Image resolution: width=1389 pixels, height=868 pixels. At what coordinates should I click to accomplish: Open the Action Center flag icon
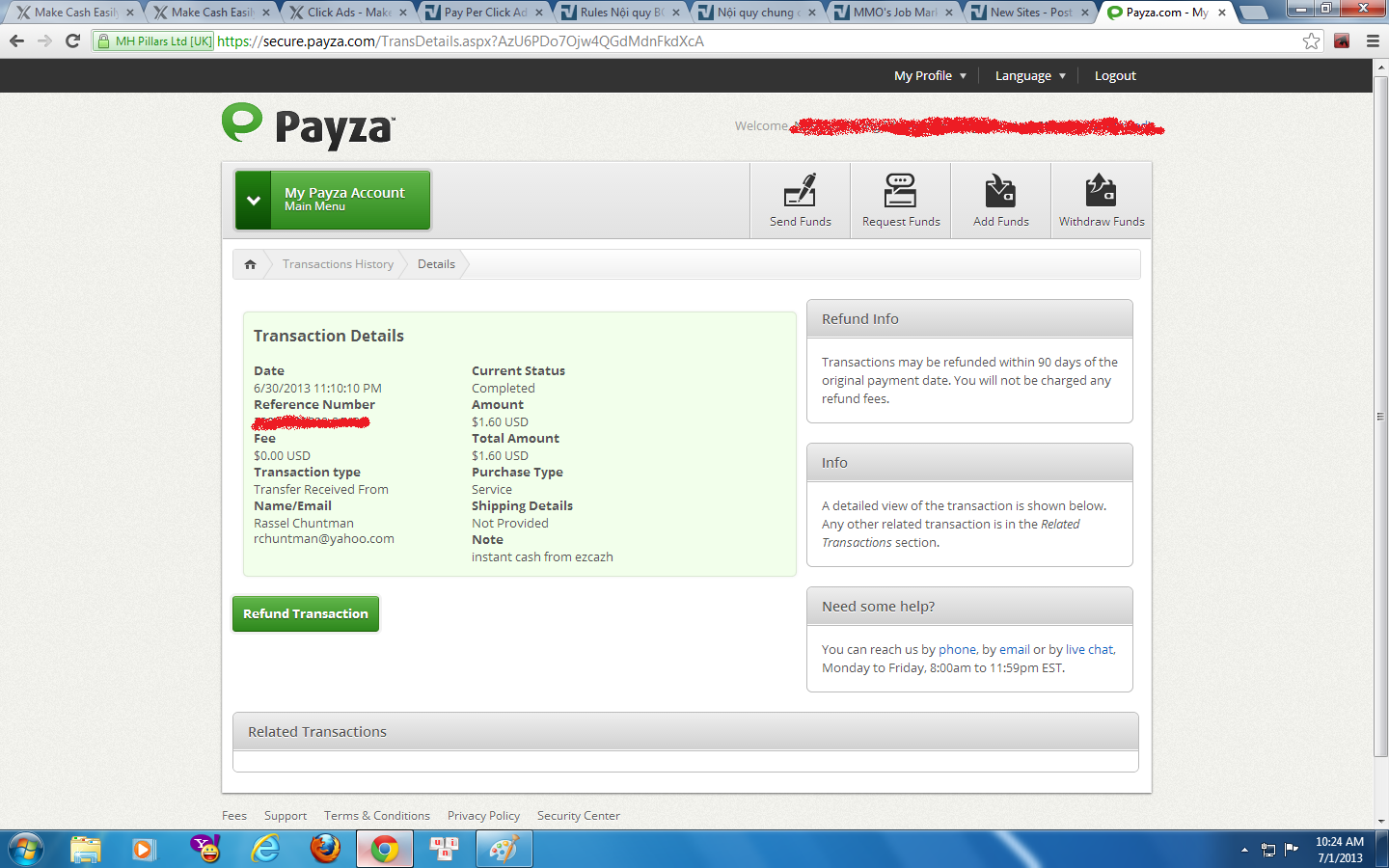(1291, 850)
